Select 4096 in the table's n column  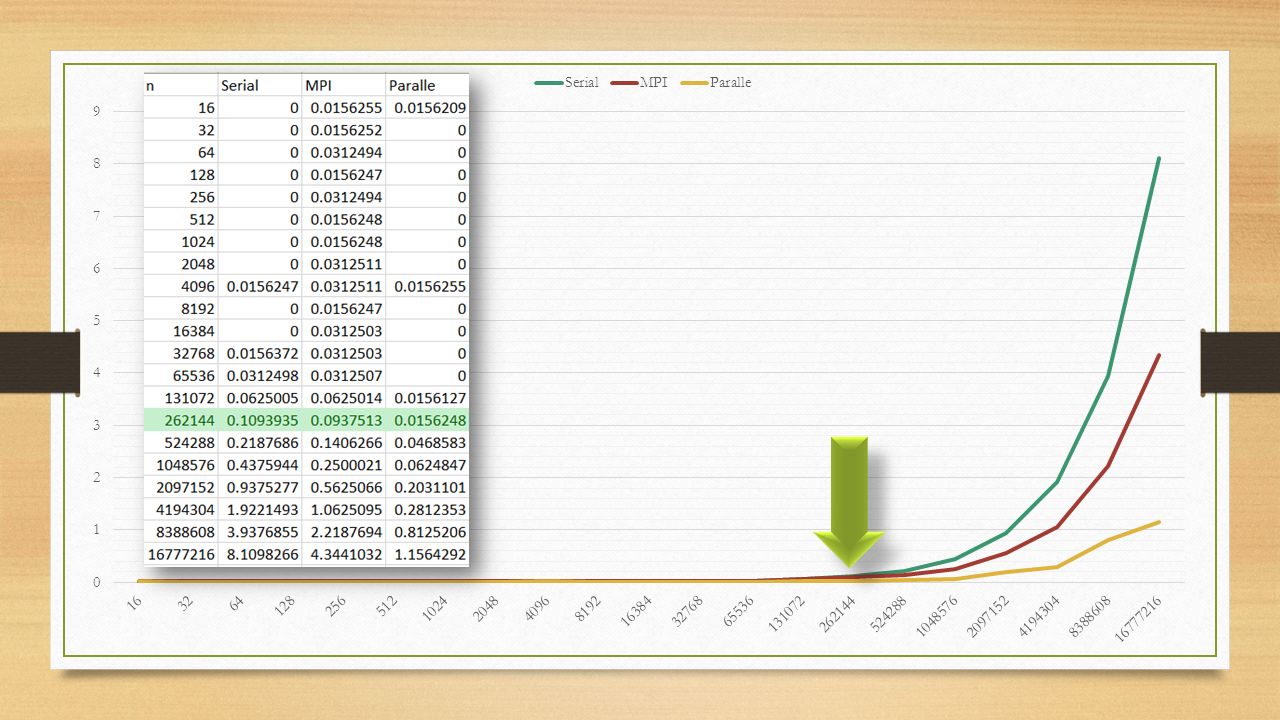point(198,287)
